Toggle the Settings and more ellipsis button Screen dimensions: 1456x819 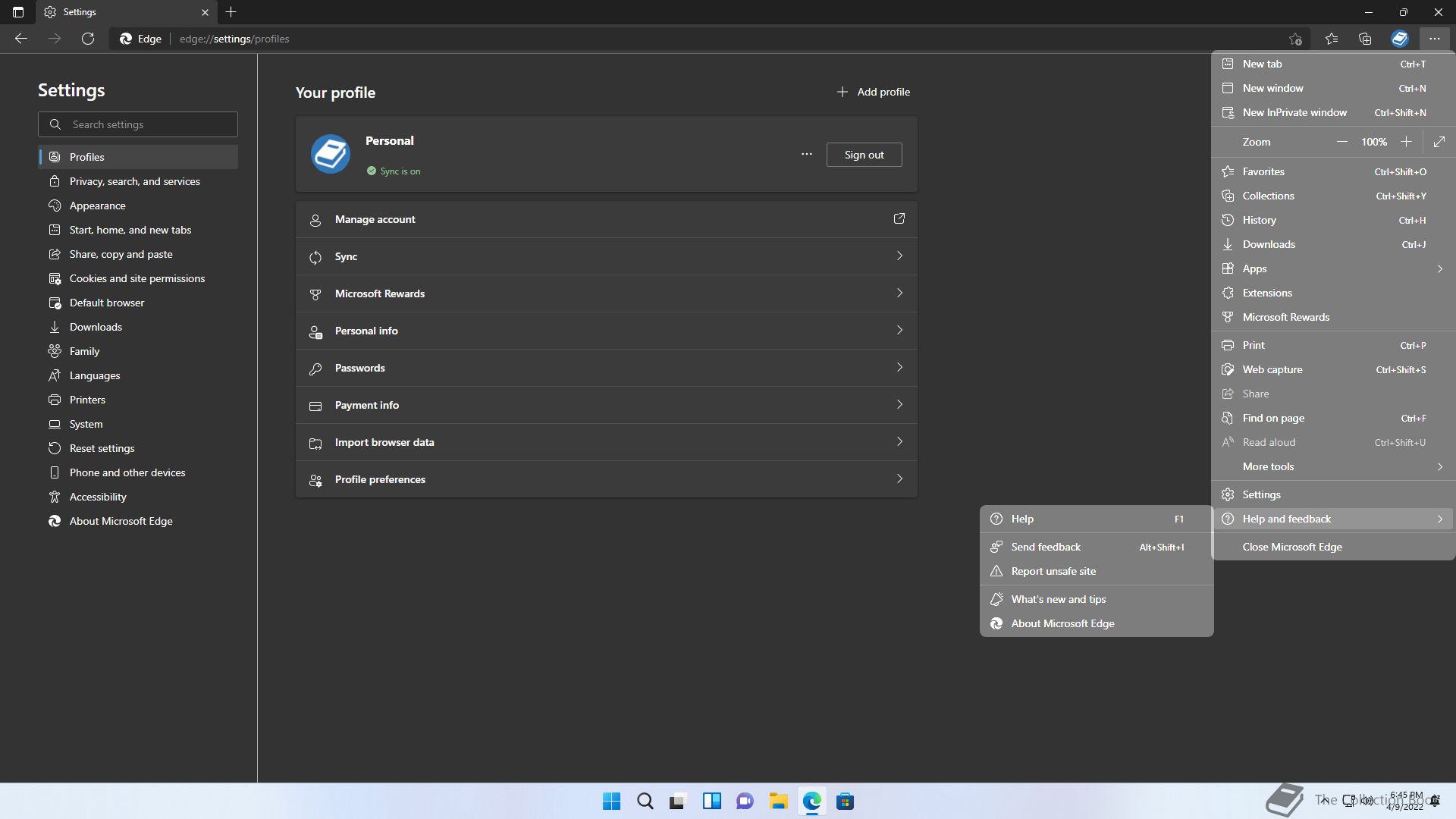coord(1434,39)
